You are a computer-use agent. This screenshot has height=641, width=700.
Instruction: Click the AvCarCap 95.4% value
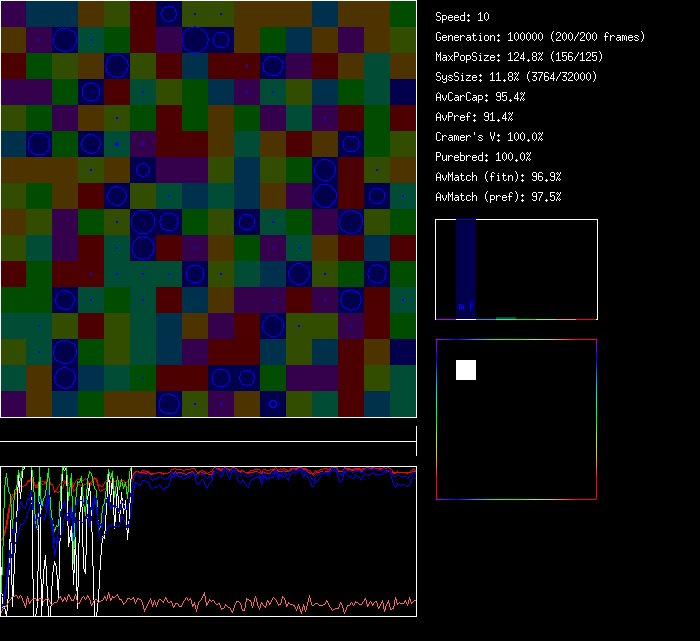coord(480,97)
